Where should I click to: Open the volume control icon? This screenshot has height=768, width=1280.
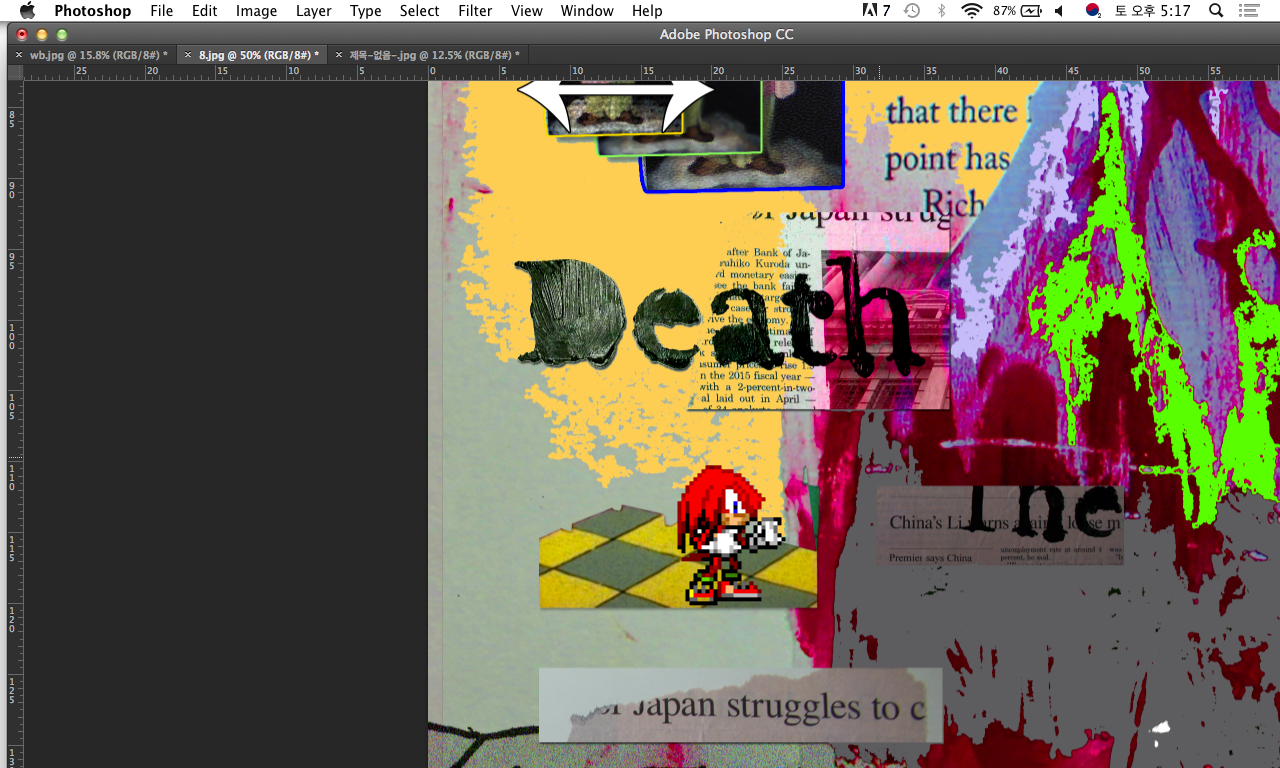click(1059, 11)
